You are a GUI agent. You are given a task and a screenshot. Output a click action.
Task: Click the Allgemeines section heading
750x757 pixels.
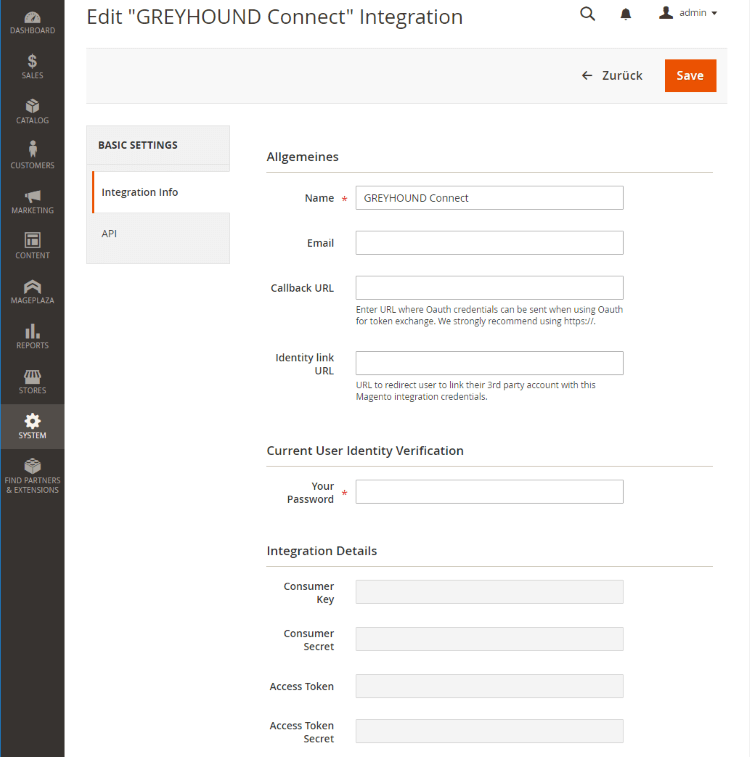pyautogui.click(x=303, y=157)
